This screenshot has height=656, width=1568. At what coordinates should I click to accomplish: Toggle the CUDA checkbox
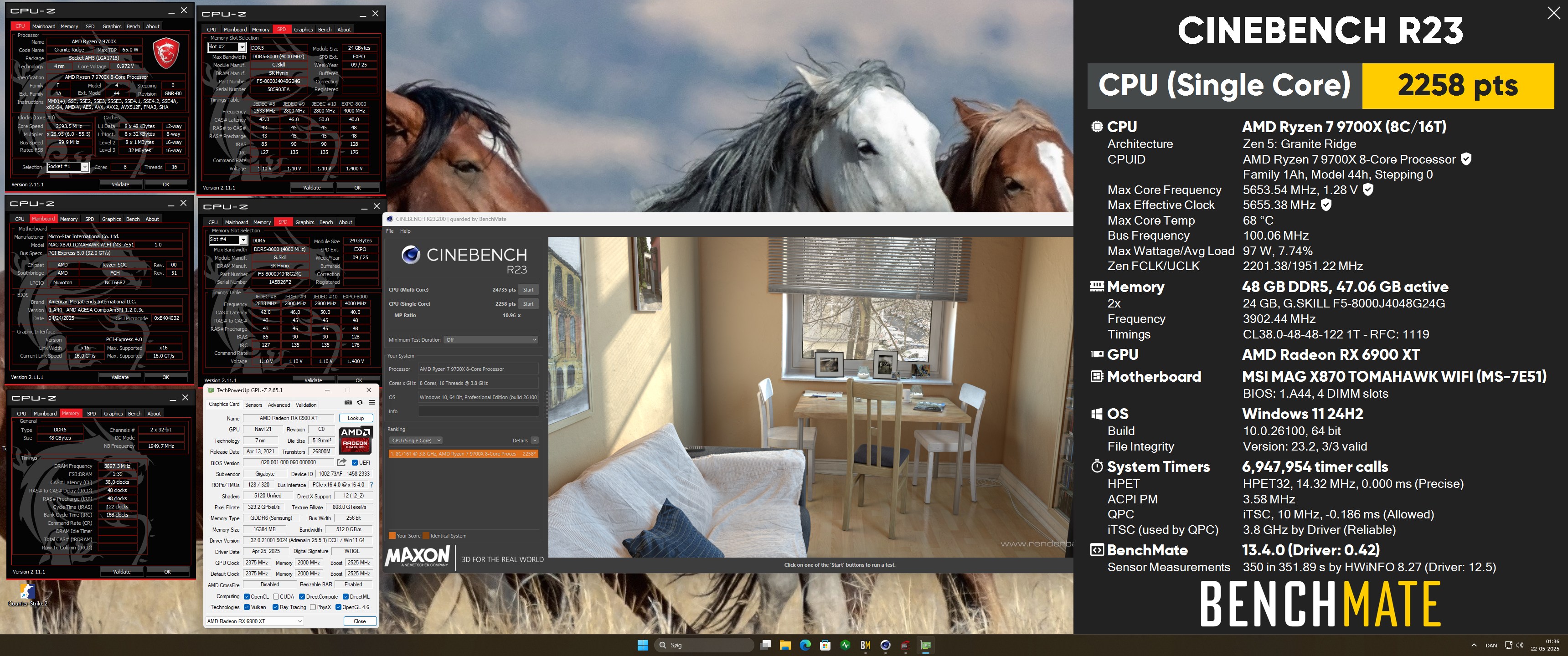276,596
